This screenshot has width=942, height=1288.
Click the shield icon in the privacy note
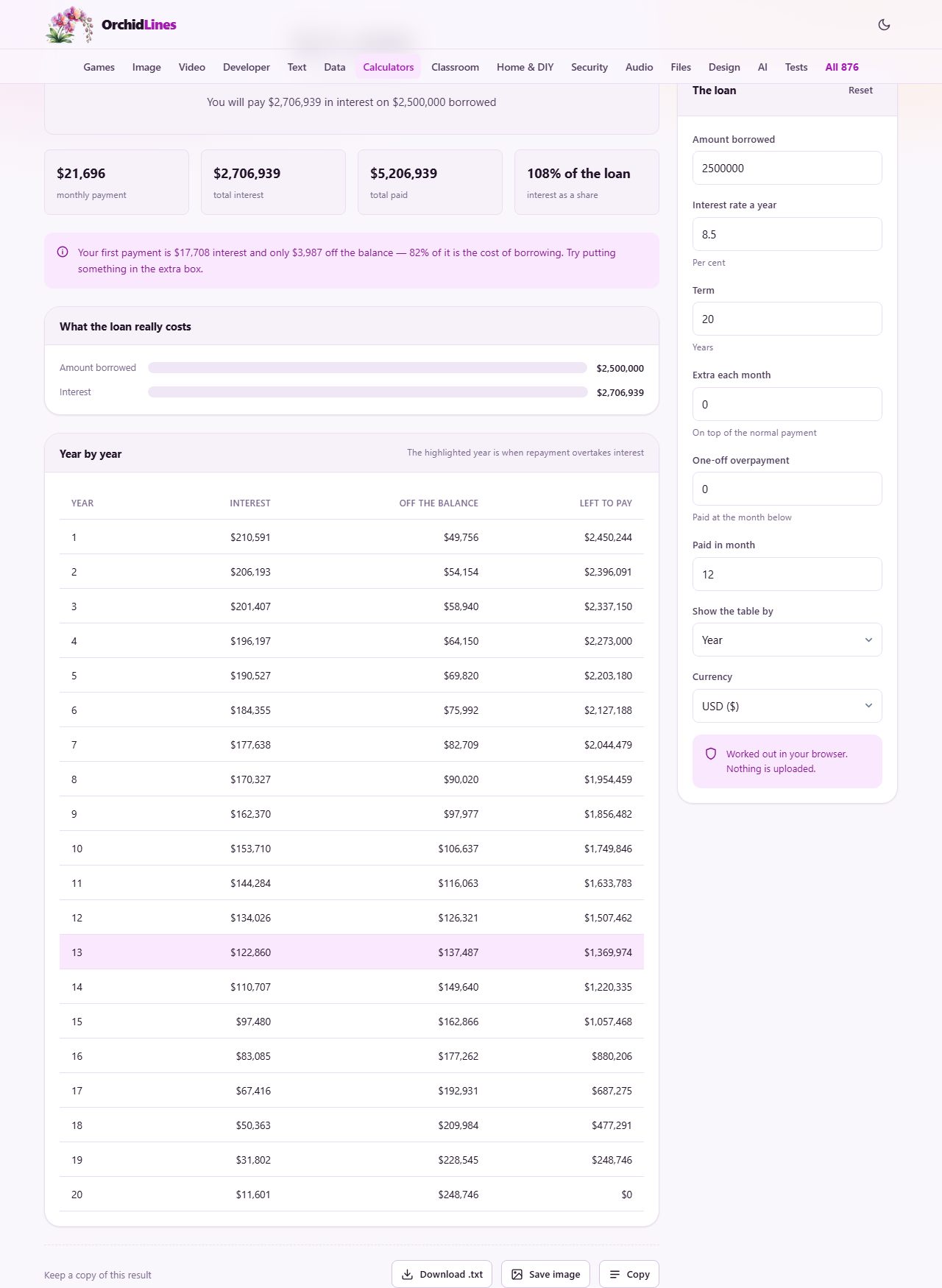tap(711, 754)
